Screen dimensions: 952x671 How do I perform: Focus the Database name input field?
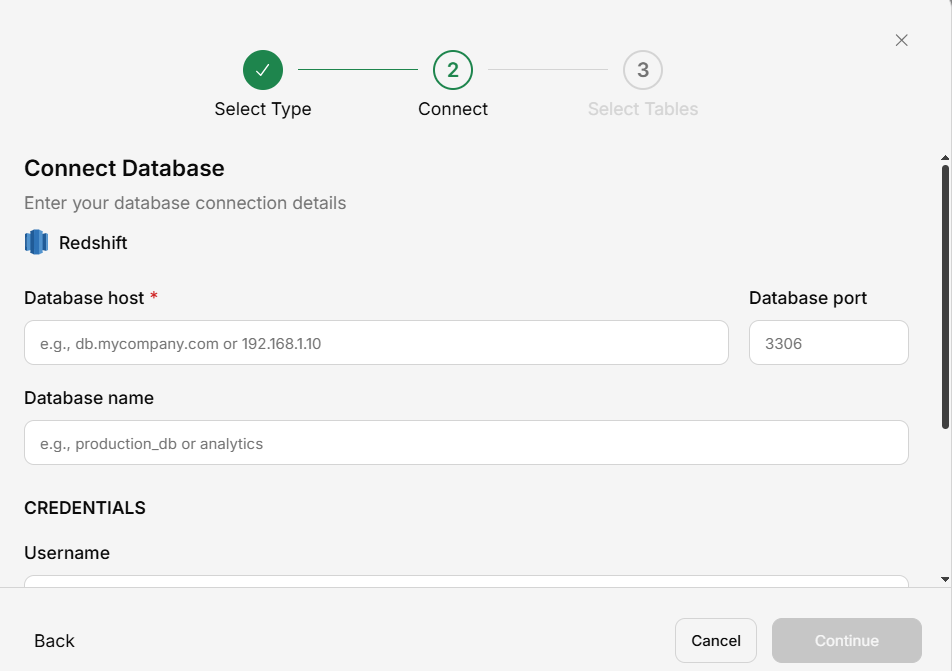coord(466,443)
